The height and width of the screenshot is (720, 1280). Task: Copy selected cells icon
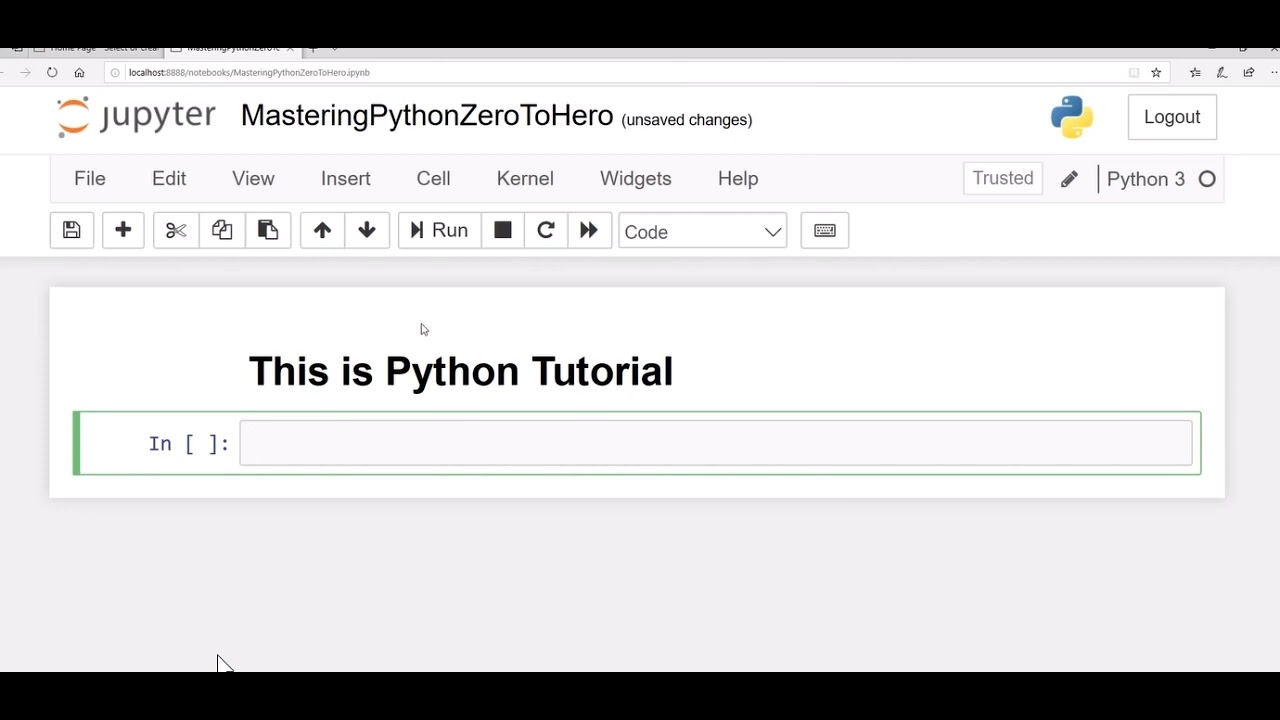click(x=222, y=231)
